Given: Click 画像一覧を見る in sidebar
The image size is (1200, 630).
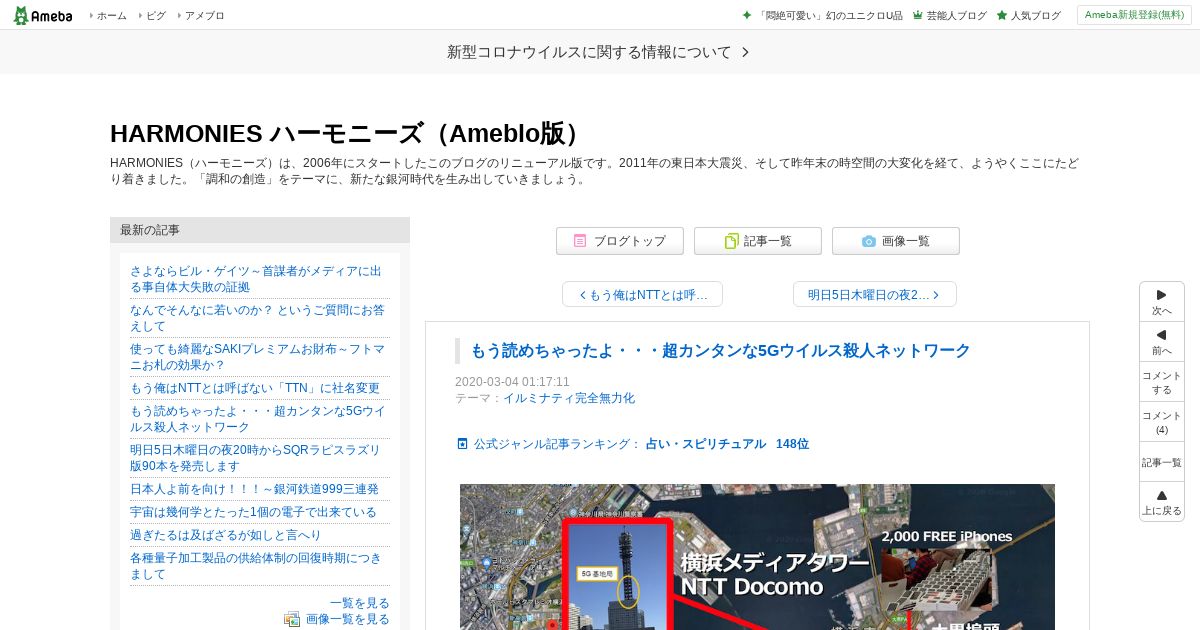Looking at the screenshot, I should pyautogui.click(x=348, y=619).
